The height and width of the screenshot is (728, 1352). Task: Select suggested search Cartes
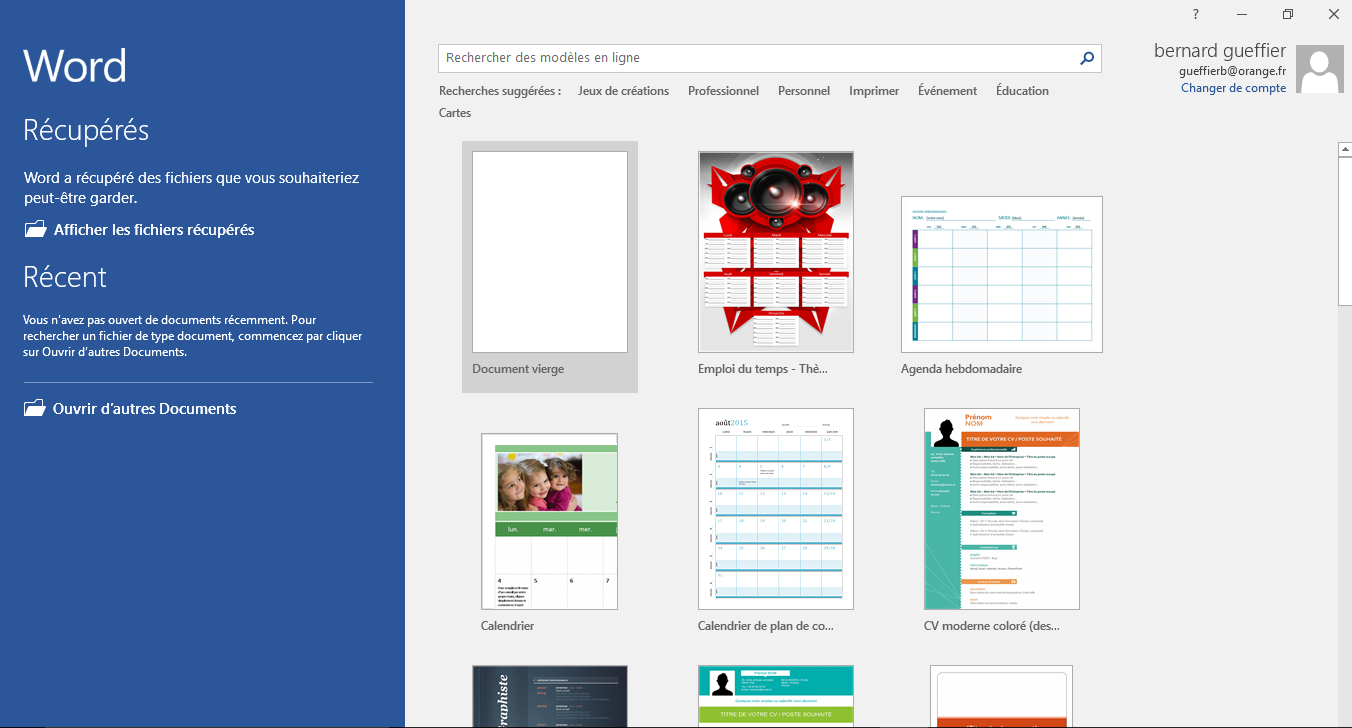click(x=455, y=113)
